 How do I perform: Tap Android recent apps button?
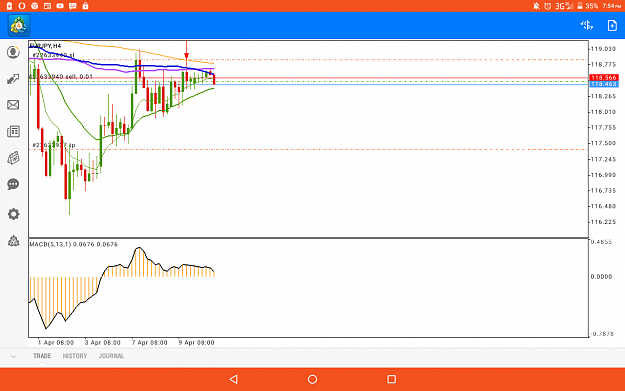click(391, 379)
